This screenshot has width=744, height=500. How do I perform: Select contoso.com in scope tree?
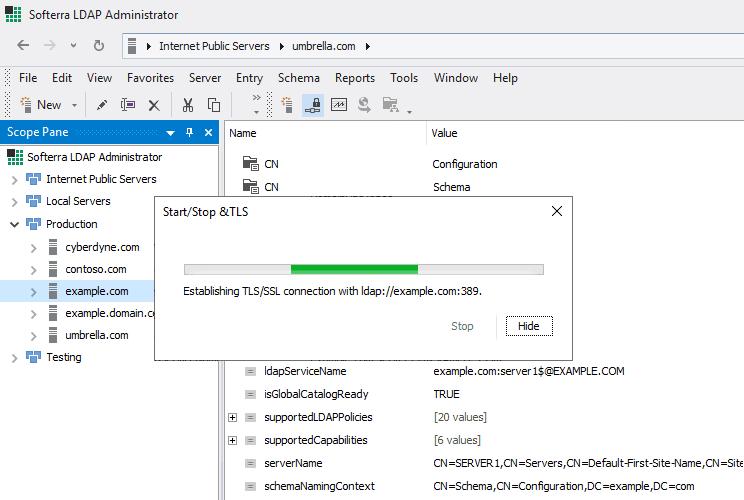[96, 269]
